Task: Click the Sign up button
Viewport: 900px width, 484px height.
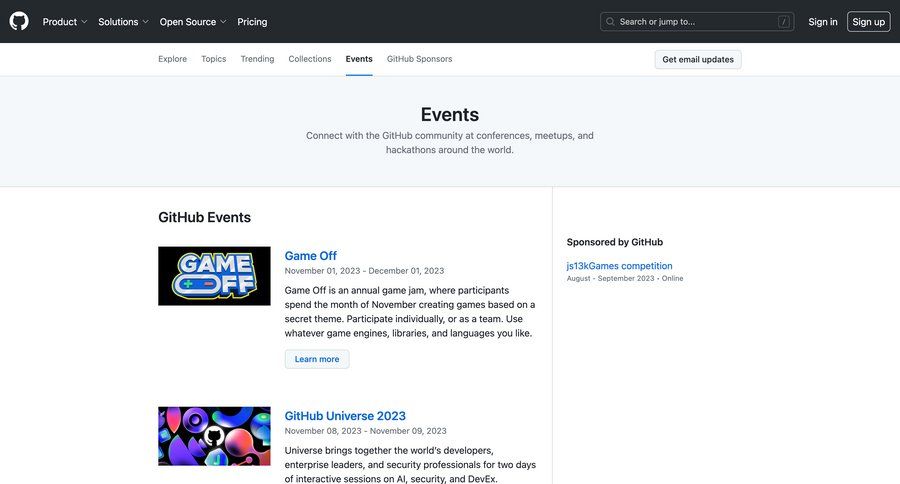Action: coord(868,22)
